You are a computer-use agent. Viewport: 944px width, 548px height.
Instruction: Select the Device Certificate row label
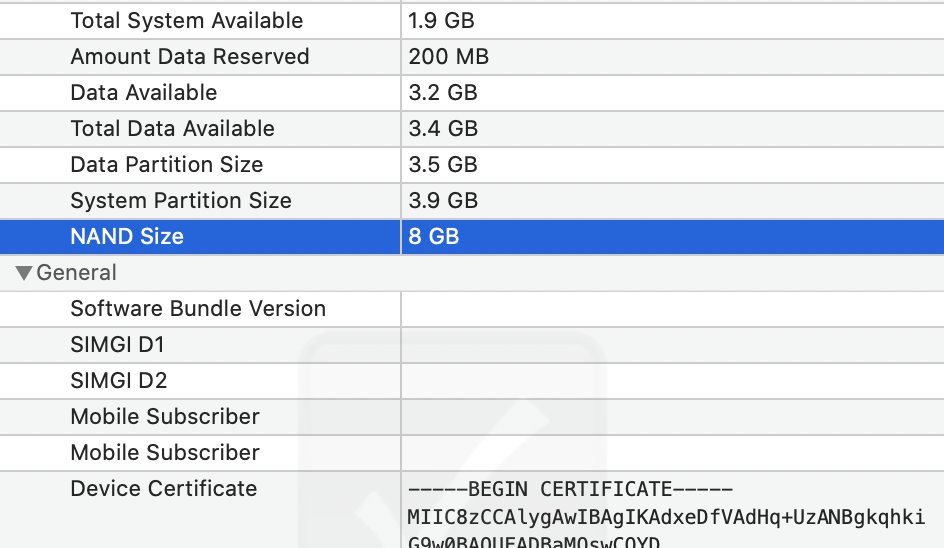click(163, 489)
